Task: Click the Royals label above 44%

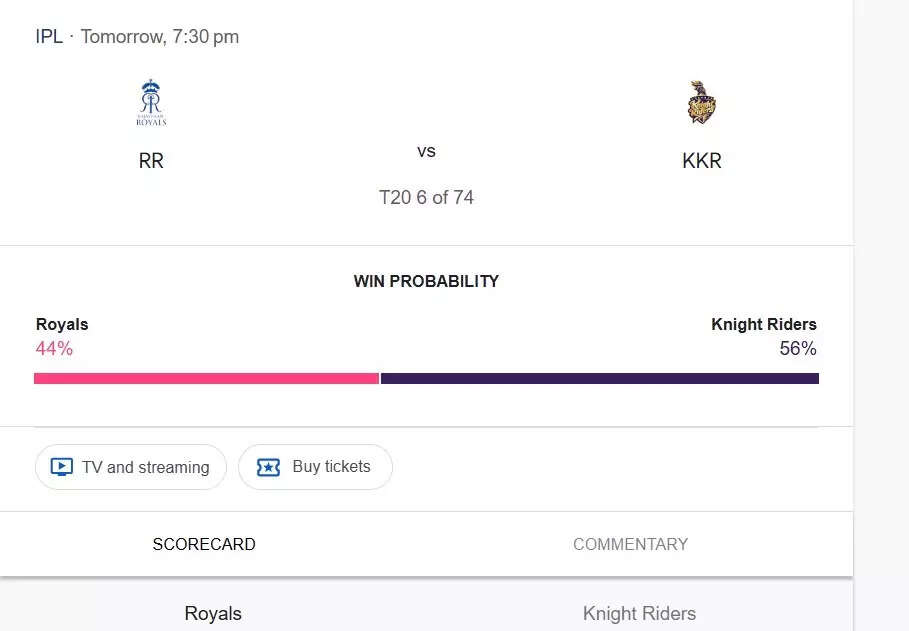Action: (x=62, y=324)
